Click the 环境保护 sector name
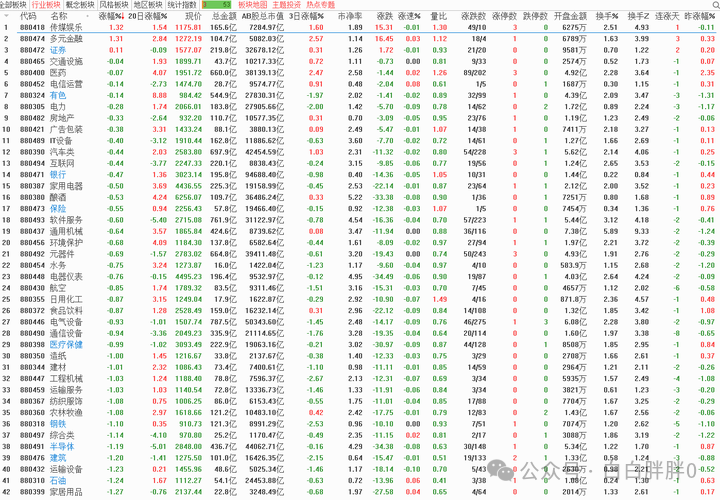This screenshot has width=720, height=500. click(x=66, y=242)
